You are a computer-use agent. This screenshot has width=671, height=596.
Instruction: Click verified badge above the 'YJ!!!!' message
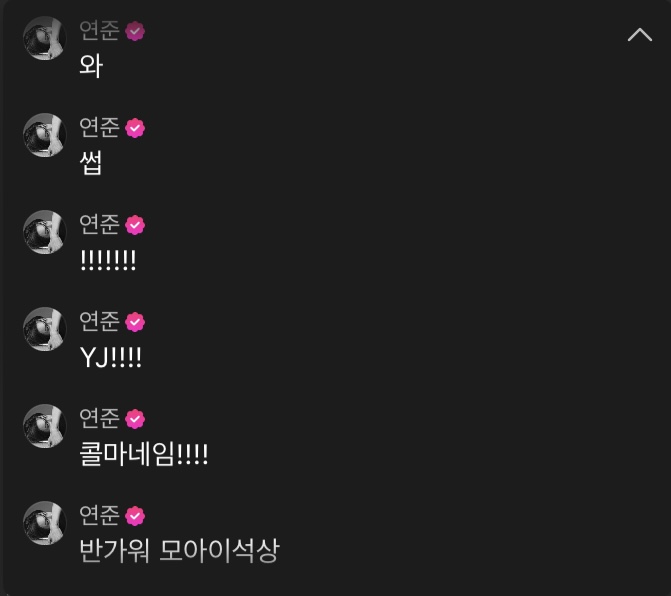pos(135,322)
